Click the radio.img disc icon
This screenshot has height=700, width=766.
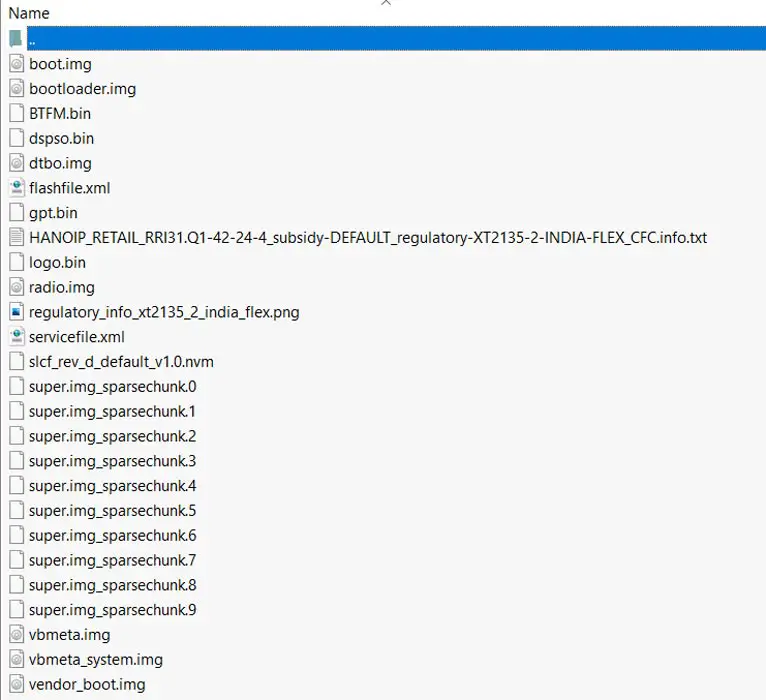click(x=17, y=287)
